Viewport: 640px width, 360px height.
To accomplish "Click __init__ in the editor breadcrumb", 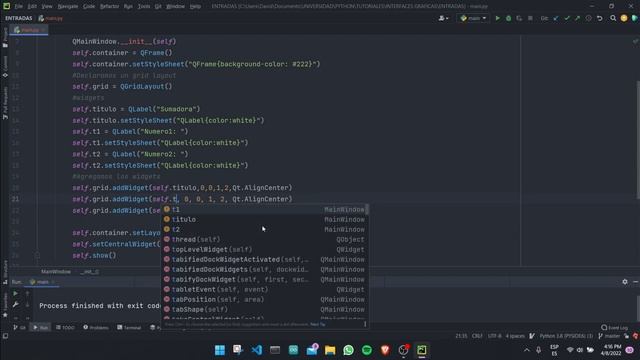I will tap(89, 271).
